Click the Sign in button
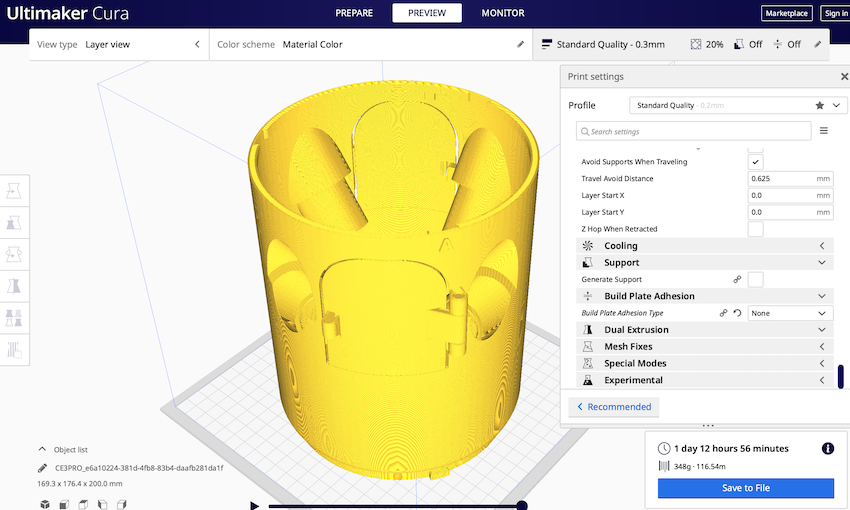The width and height of the screenshot is (850, 510). tap(835, 13)
